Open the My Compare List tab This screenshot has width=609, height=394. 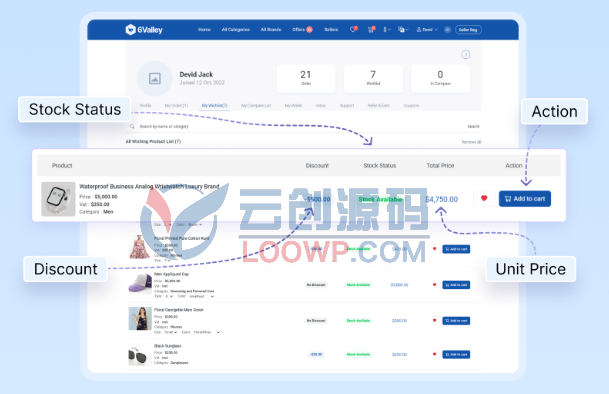pyautogui.click(x=256, y=106)
